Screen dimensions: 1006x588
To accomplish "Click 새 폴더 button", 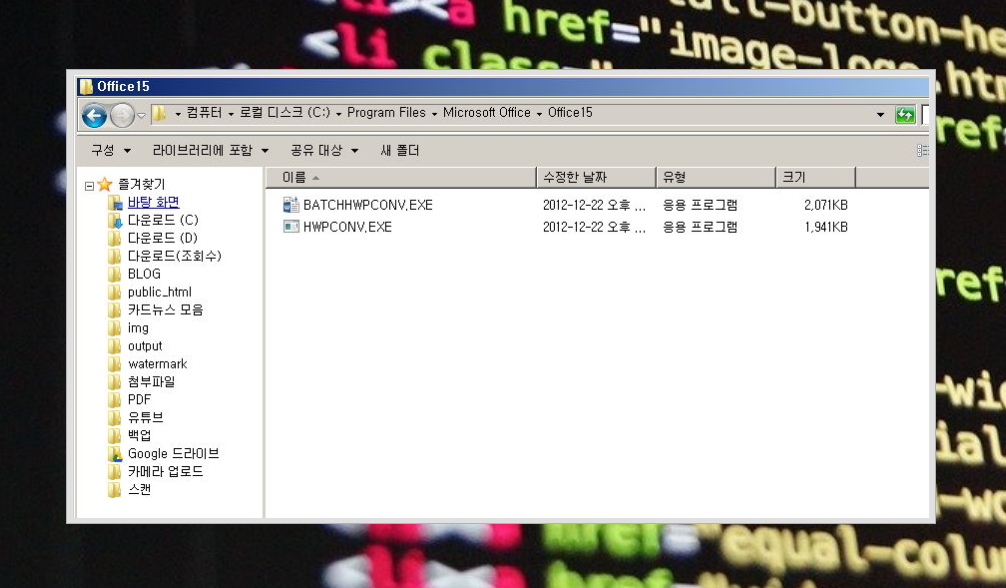I will pos(399,150).
